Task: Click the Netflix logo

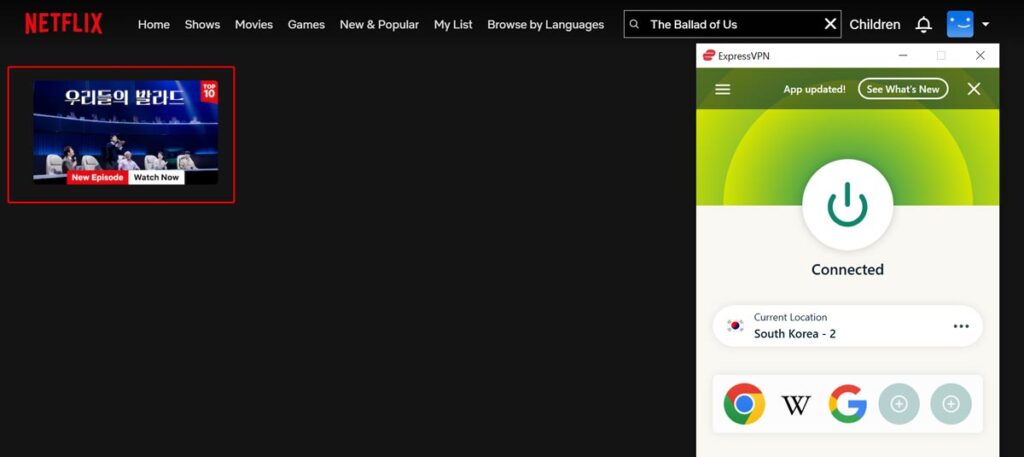Action: pos(64,24)
